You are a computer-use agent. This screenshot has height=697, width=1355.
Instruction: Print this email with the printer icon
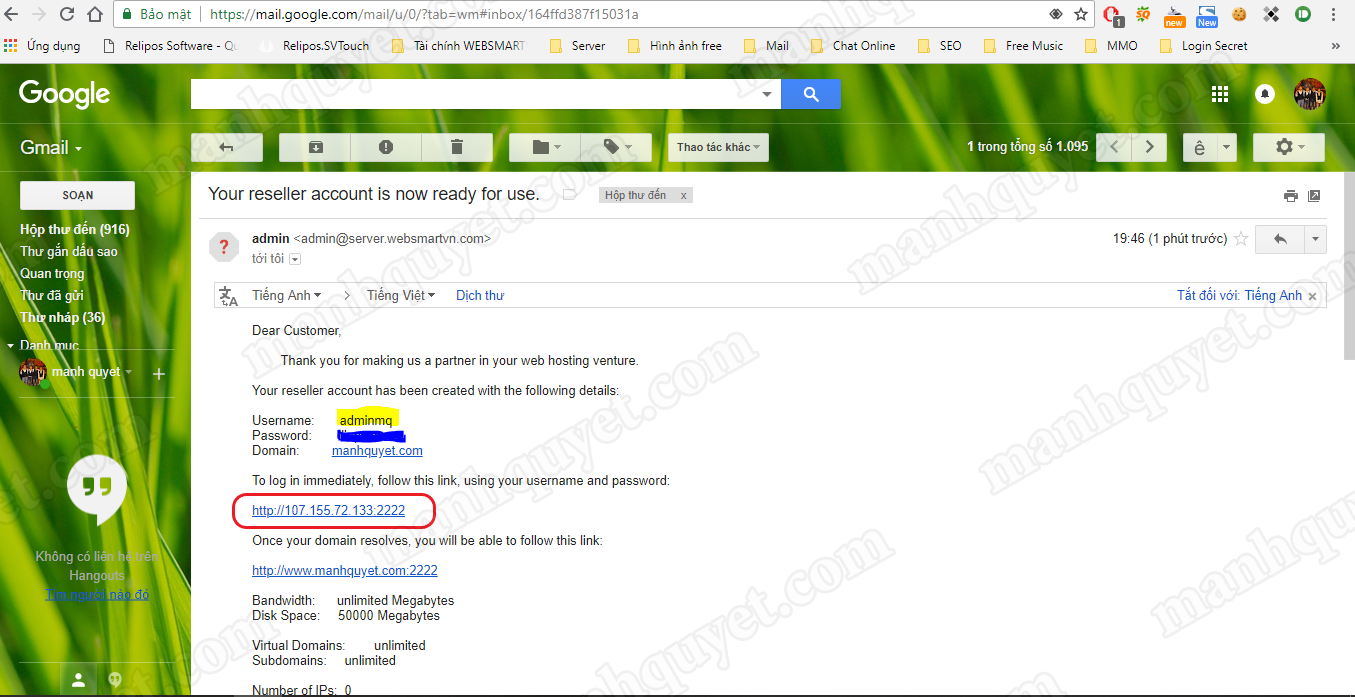(x=1291, y=196)
